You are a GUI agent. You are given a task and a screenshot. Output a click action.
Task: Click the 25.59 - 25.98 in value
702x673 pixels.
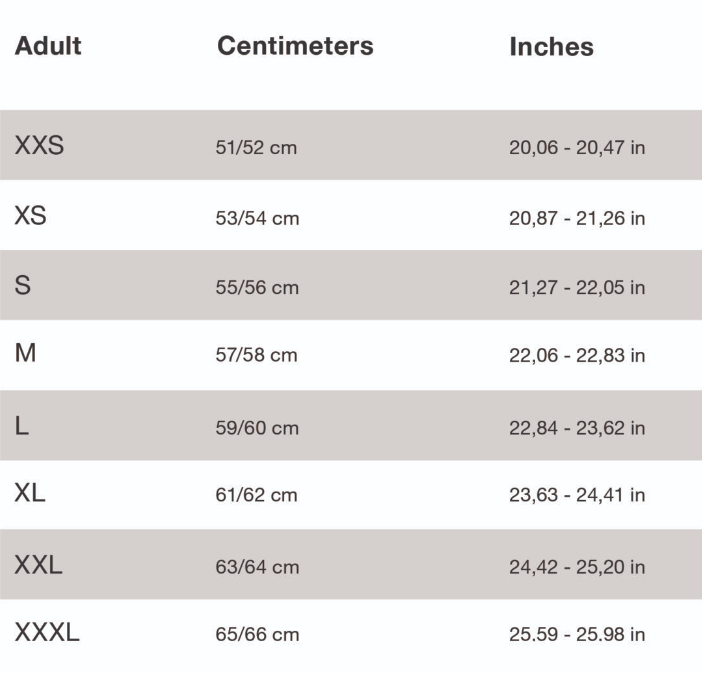coord(577,635)
